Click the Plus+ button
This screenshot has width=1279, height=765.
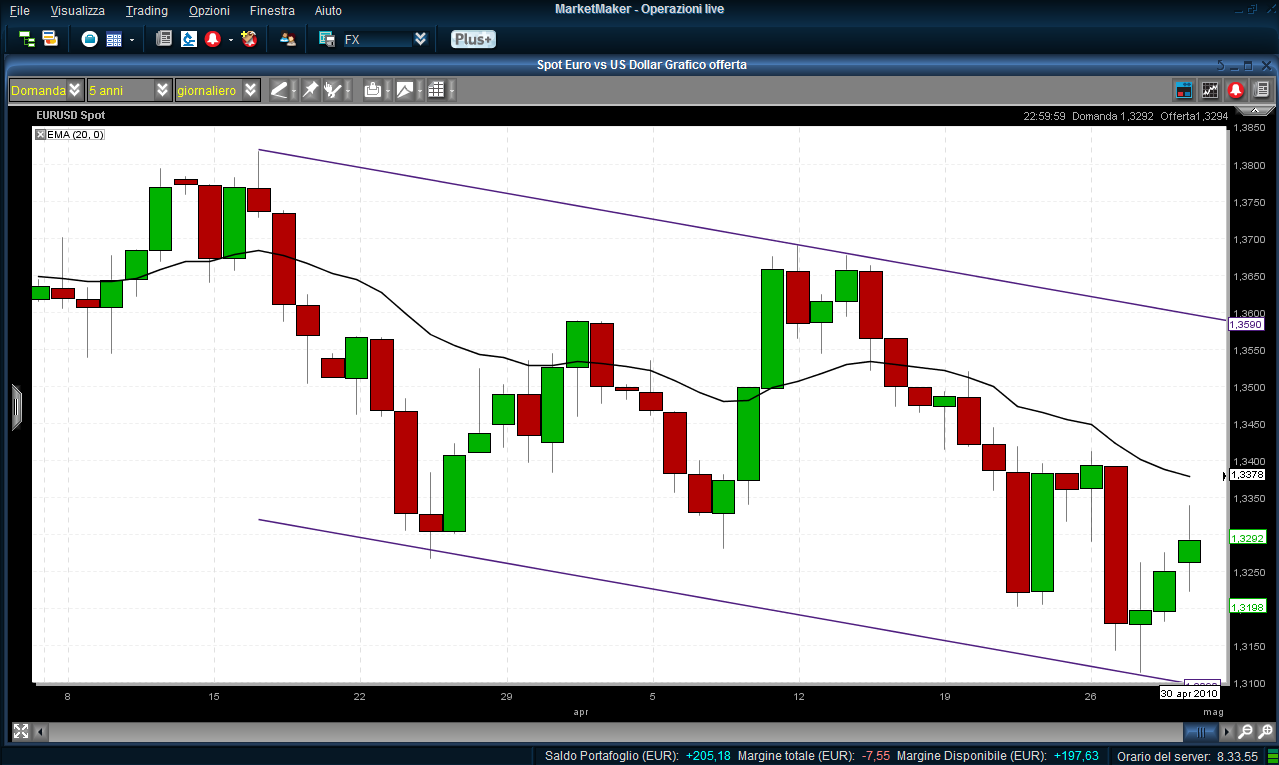pos(472,39)
